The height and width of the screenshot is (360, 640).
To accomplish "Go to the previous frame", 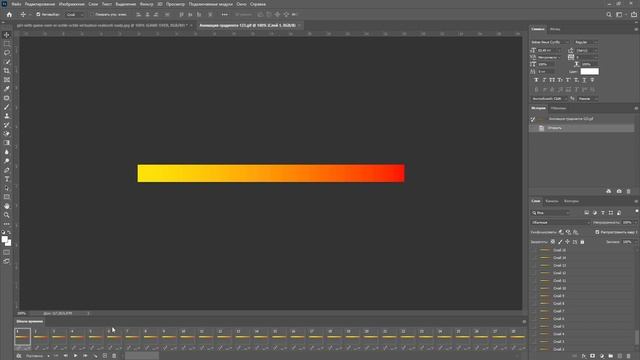I will click(x=66, y=356).
